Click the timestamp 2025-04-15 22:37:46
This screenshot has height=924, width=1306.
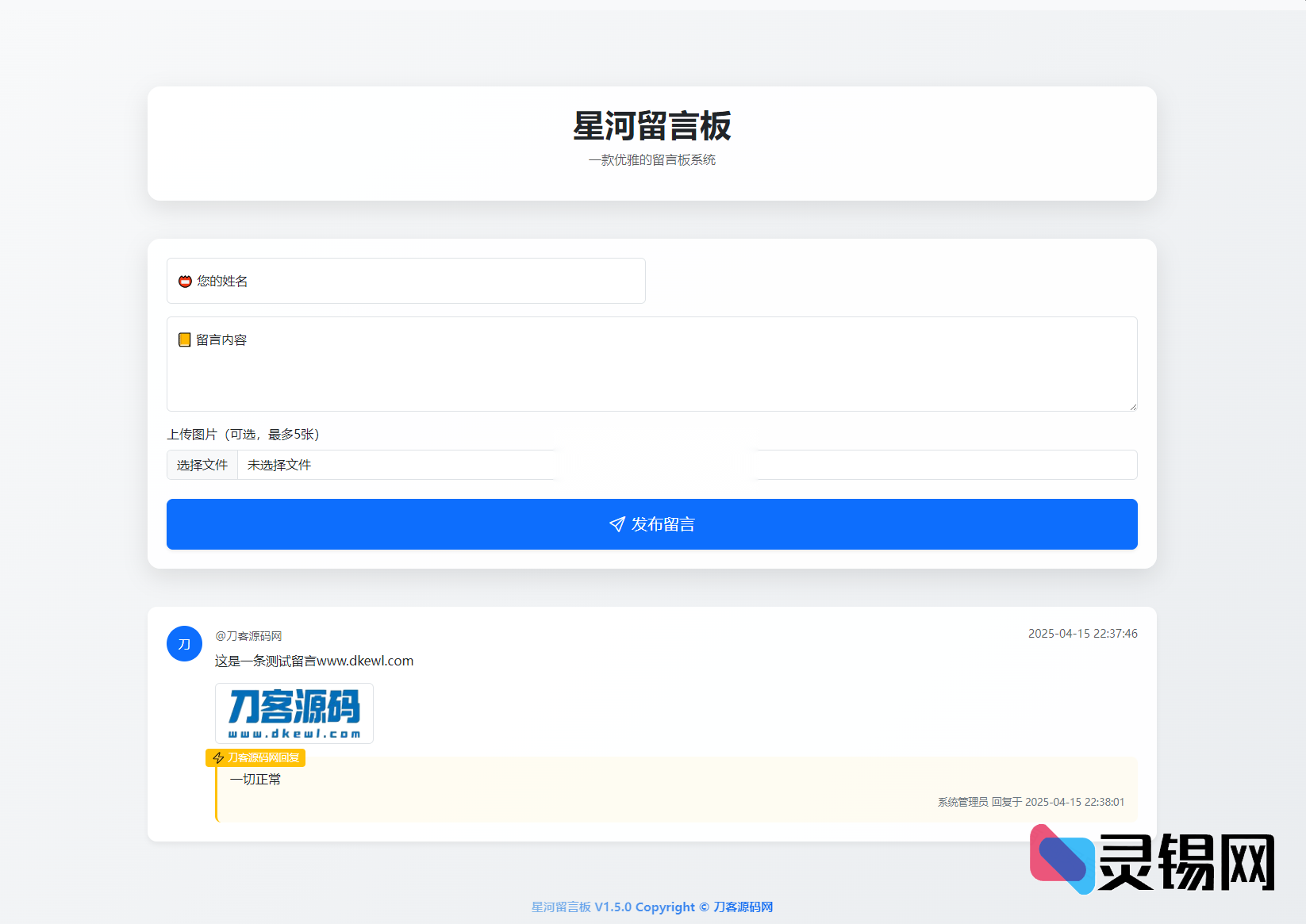[1081, 634]
